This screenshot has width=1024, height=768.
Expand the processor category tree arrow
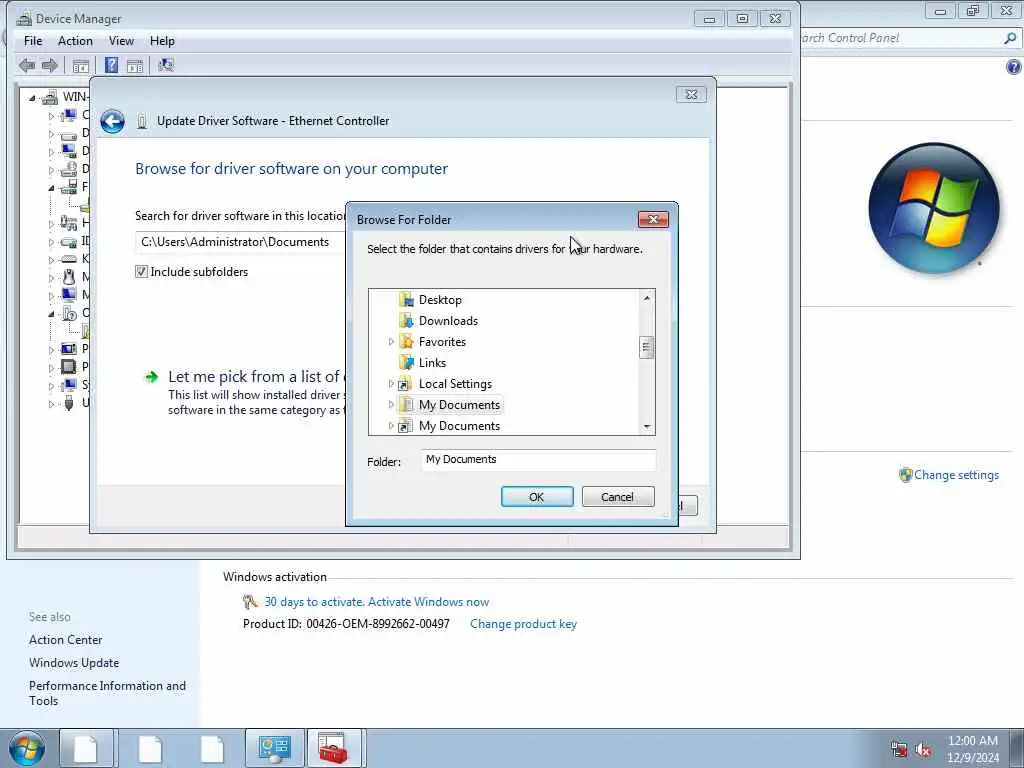click(52, 367)
